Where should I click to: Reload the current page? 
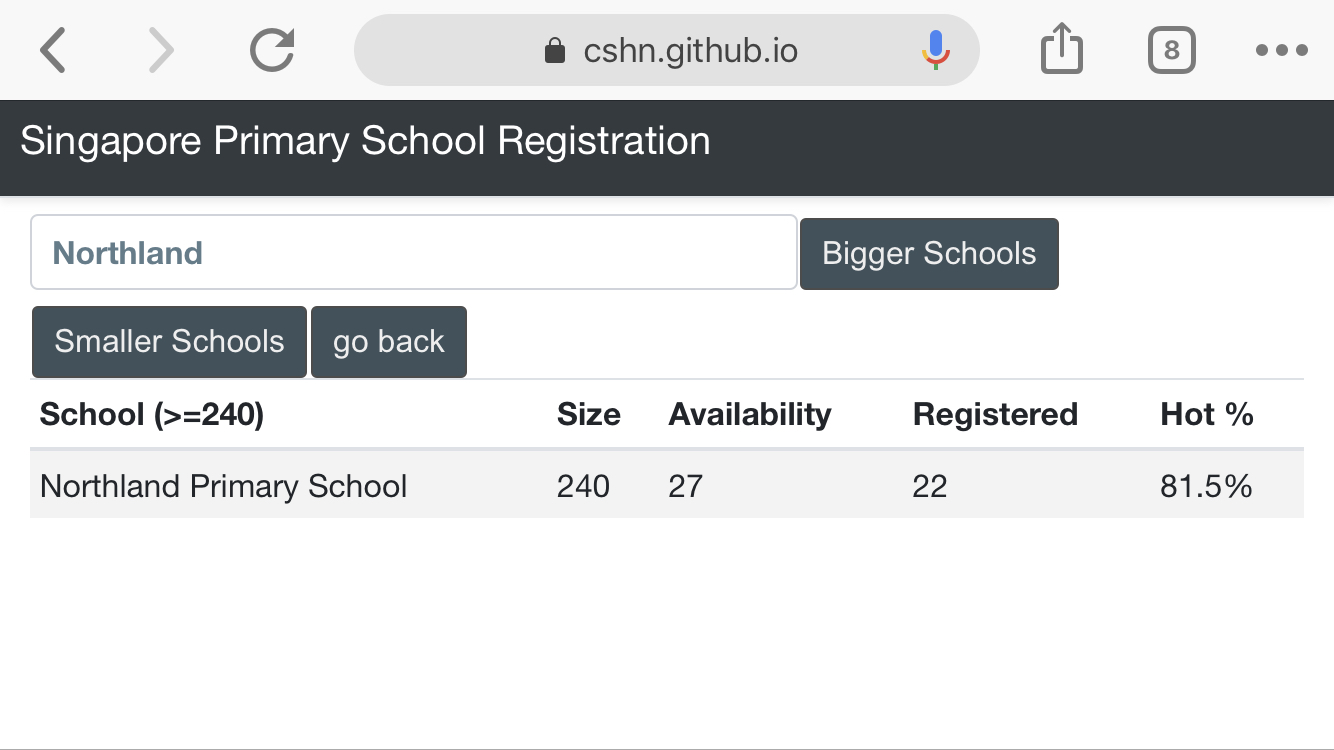coord(272,50)
